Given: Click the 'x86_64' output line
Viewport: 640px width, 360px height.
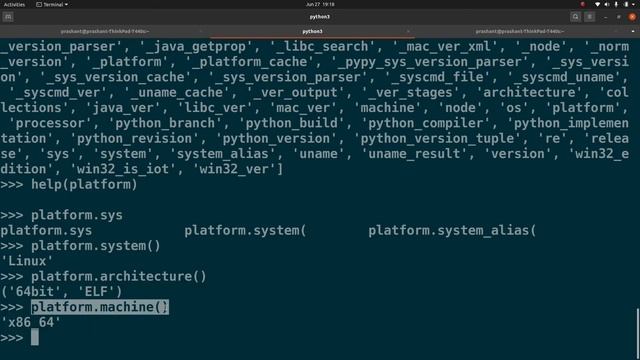Looking at the screenshot, I should tap(31, 322).
